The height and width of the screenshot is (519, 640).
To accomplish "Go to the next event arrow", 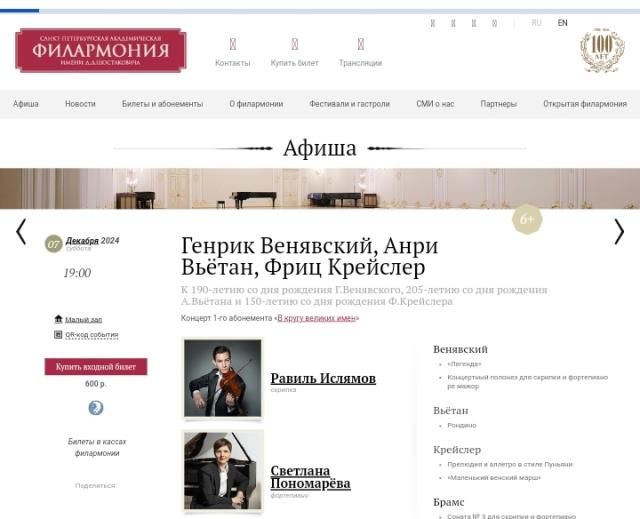I will (x=619, y=232).
